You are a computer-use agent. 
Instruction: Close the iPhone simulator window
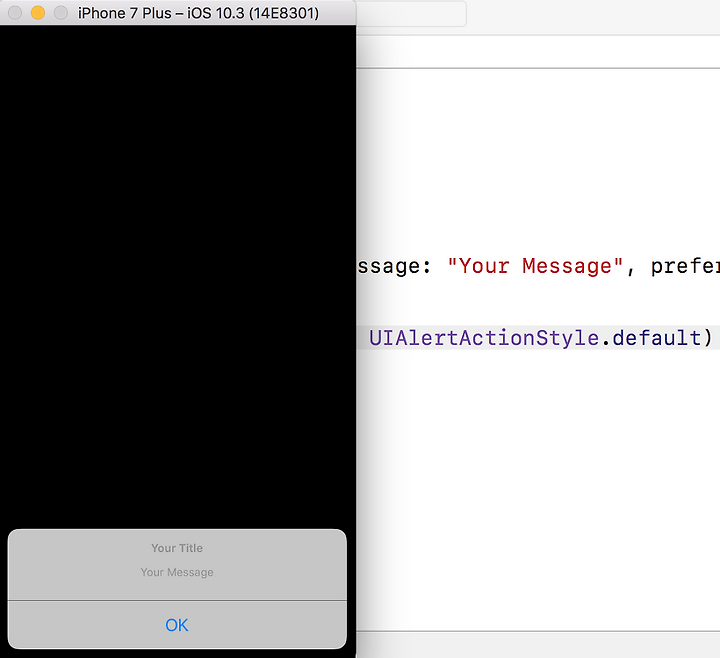(x=15, y=13)
